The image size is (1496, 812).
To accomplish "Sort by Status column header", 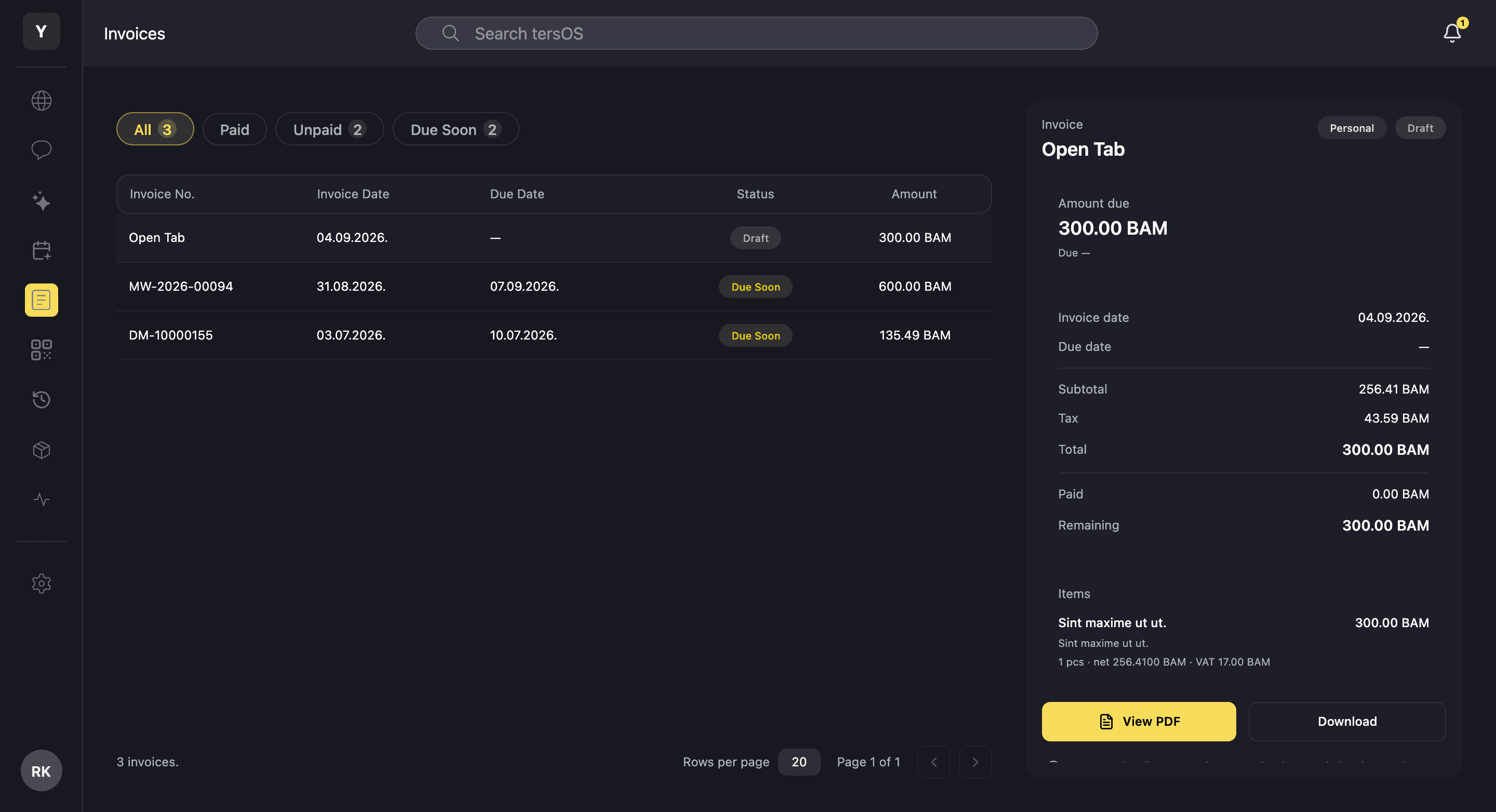I will click(x=756, y=194).
